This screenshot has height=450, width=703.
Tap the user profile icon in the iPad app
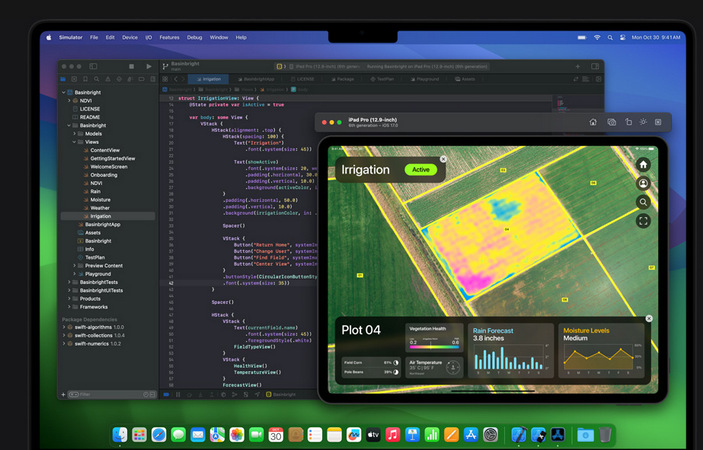coord(643,183)
